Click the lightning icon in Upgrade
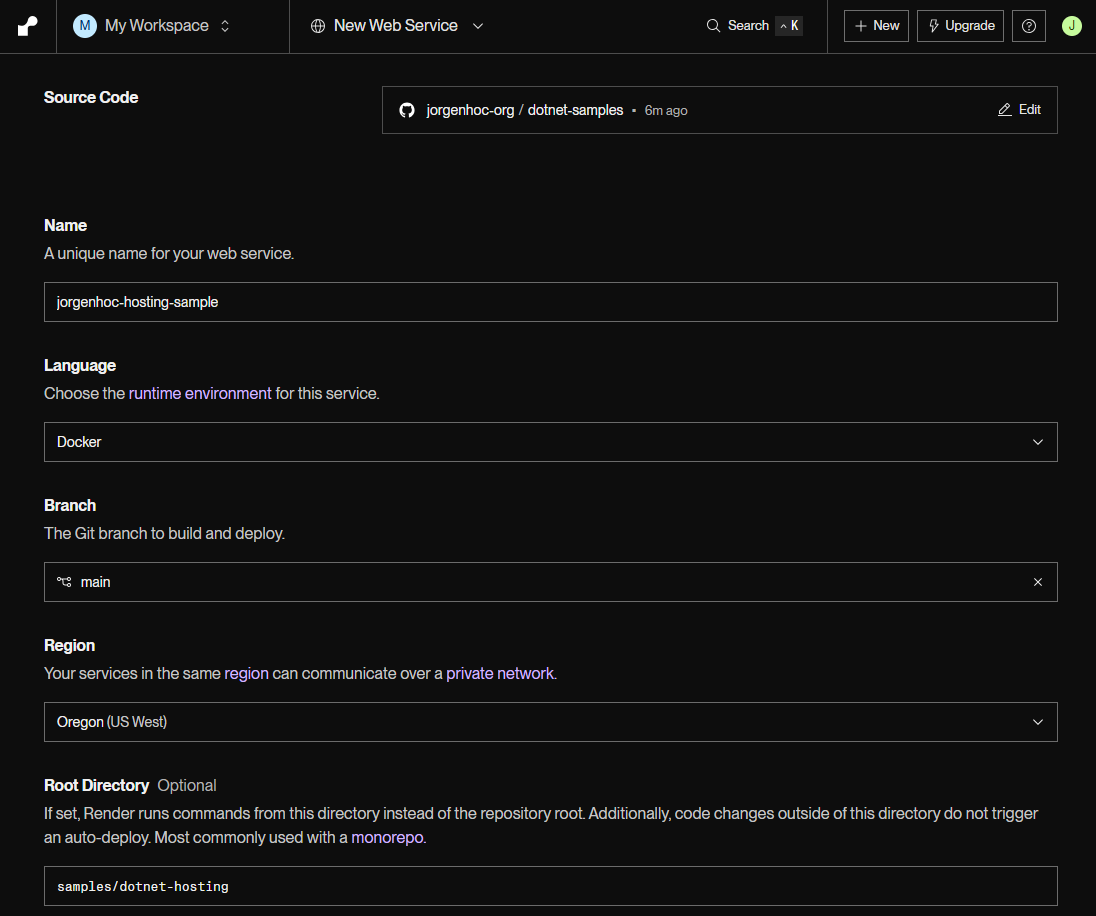This screenshot has width=1096, height=916. (933, 26)
